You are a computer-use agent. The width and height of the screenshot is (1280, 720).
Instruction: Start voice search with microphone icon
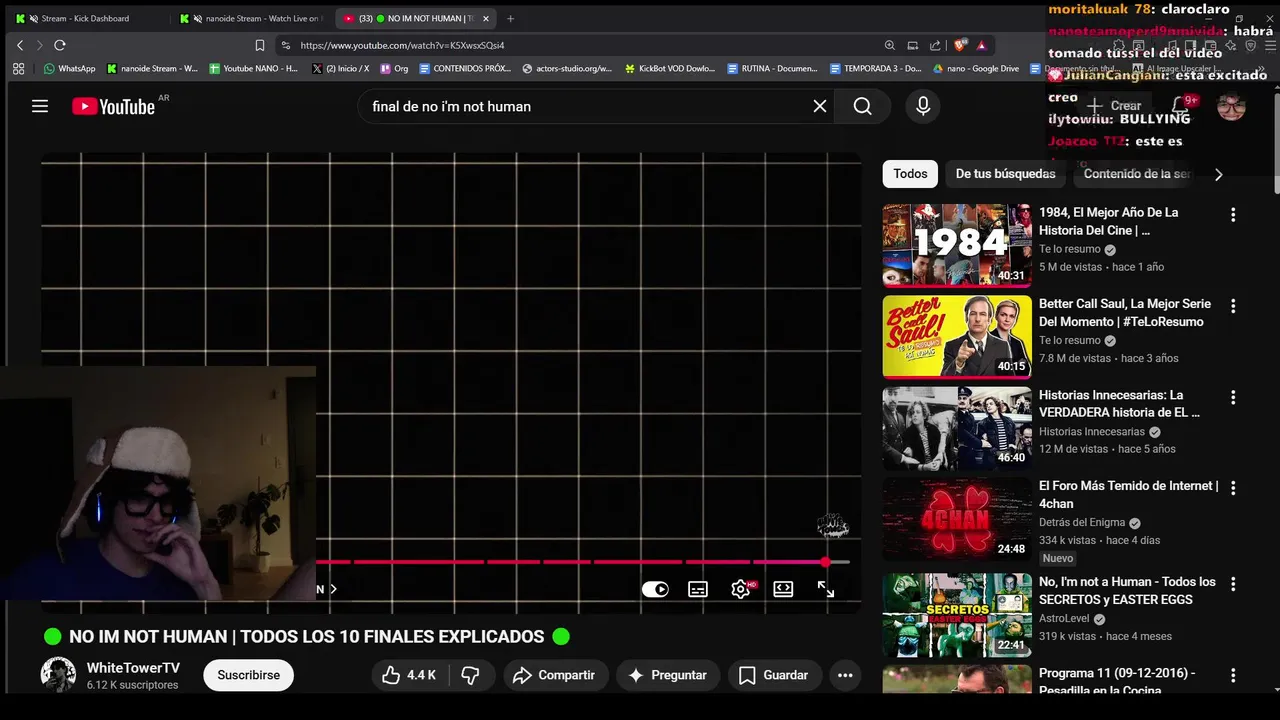pos(923,106)
